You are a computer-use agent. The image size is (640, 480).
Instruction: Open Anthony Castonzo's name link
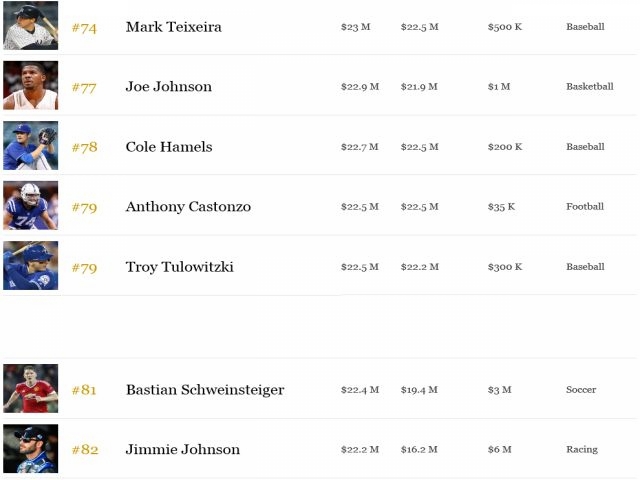(x=188, y=207)
